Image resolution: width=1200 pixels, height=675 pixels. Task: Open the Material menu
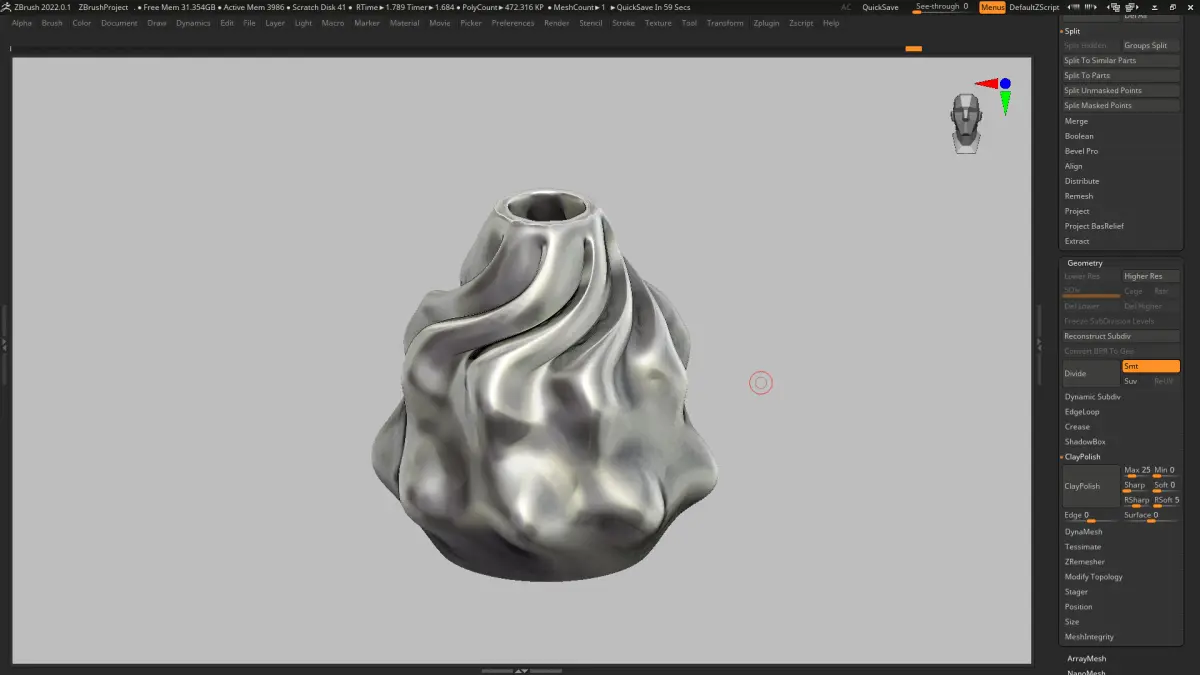[404, 23]
